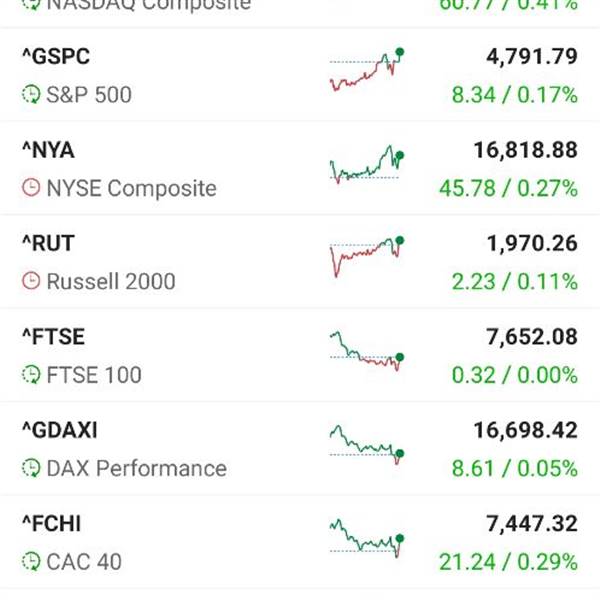Viewport: 600px width, 600px height.
Task: Click the Russell 2000 price 1,970.26
Action: click(x=532, y=243)
